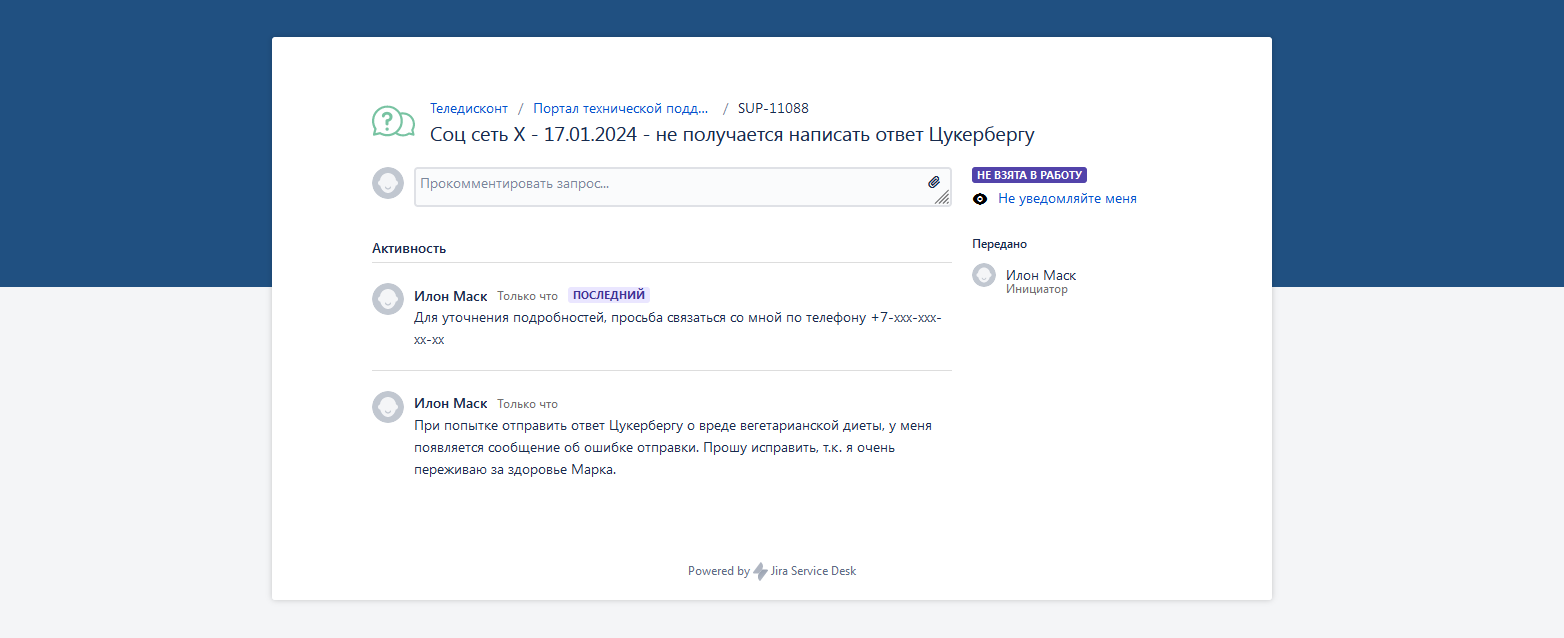This screenshot has height=638, width=1564.
Task: Click Илон Маск avatar under Передано
Action: [x=984, y=275]
